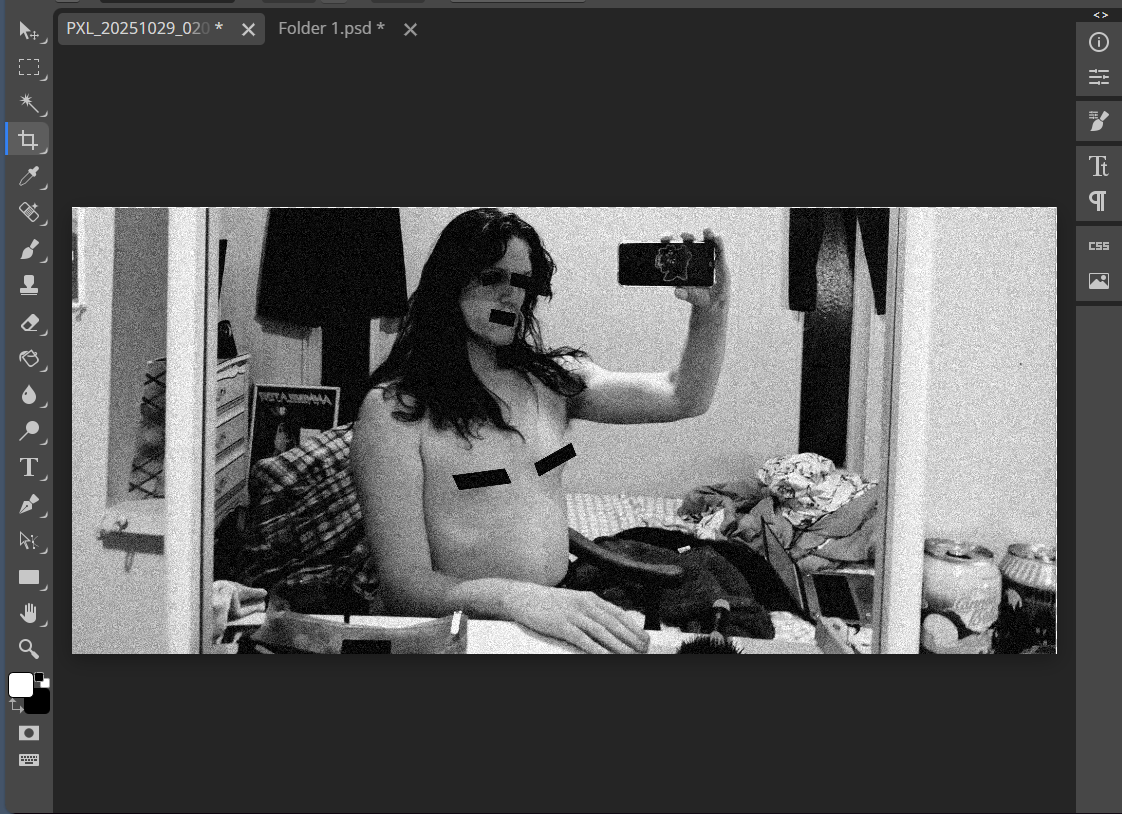Open the foreground color swatch picker
This screenshot has width=1122, height=814.
(x=19, y=684)
